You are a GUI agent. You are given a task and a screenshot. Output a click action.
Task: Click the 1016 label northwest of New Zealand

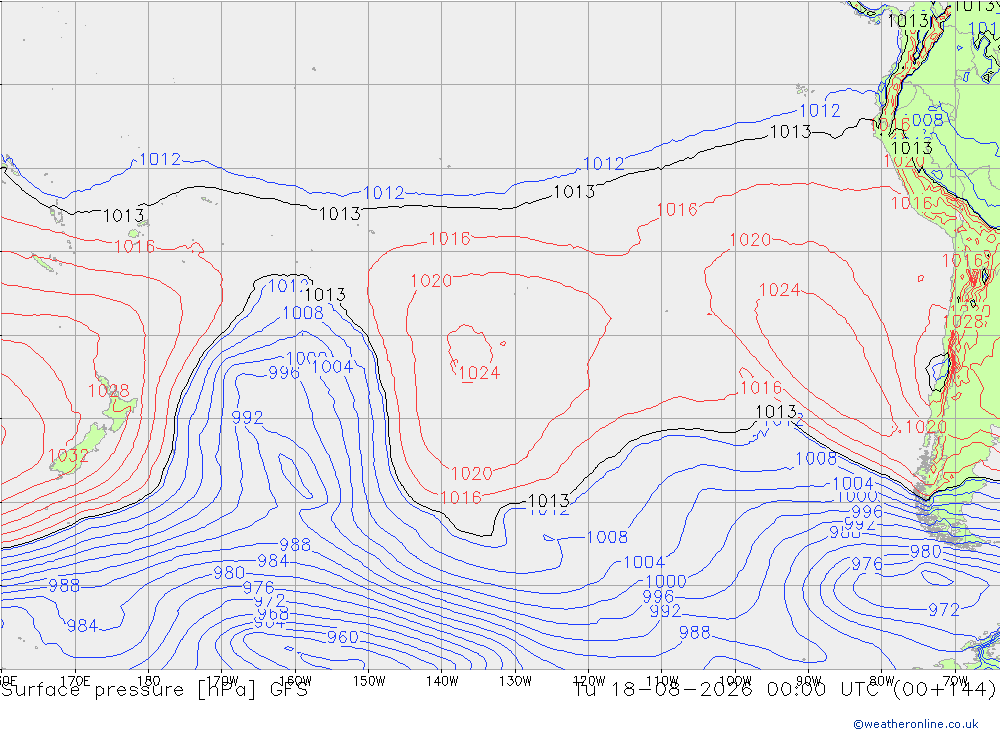[x=135, y=246]
